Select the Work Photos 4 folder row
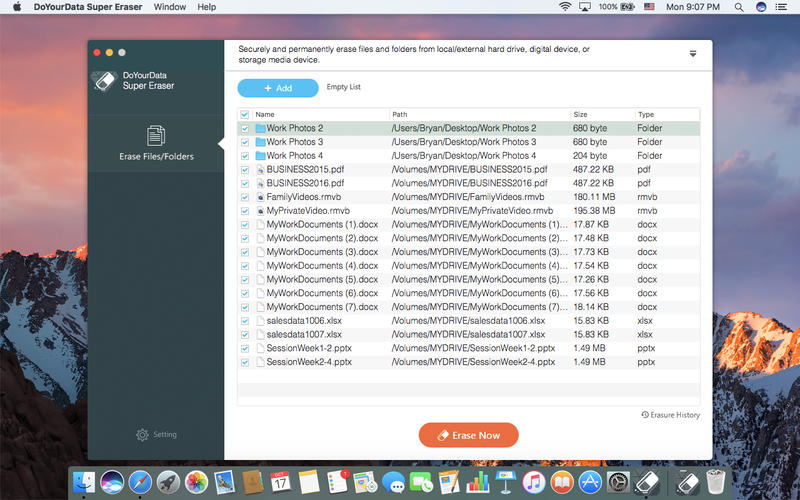The width and height of the screenshot is (800, 500). 469,156
